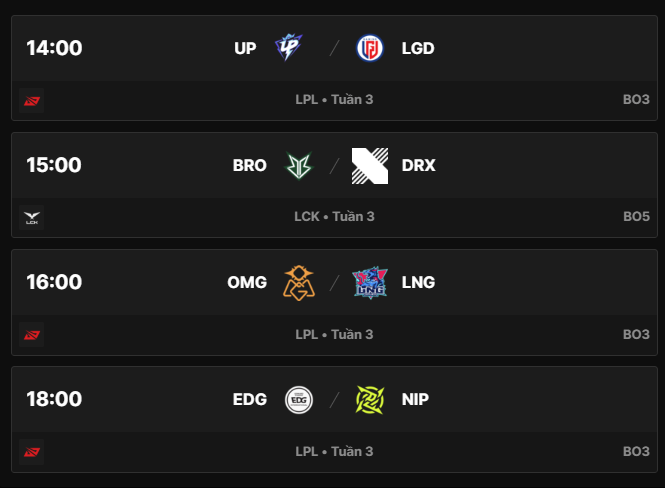This screenshot has height=488, width=665.
Task: Click the LCK • Tuần 3 label
Action: 334,217
